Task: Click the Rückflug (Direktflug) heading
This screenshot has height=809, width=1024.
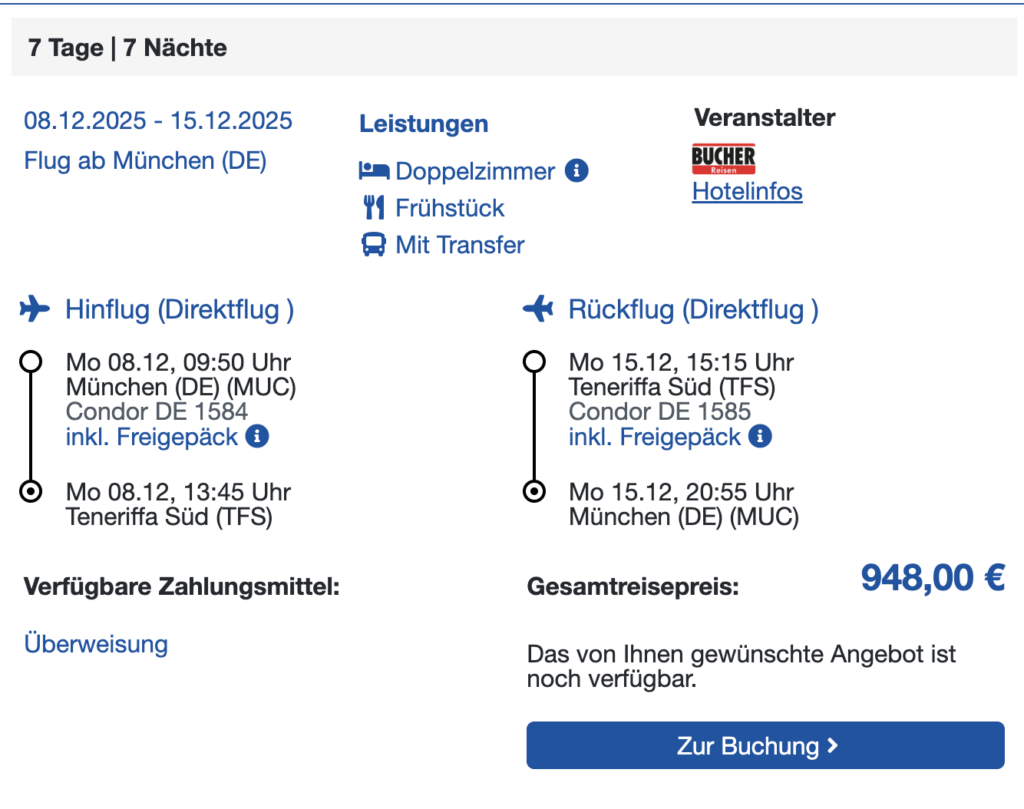Action: (x=694, y=309)
